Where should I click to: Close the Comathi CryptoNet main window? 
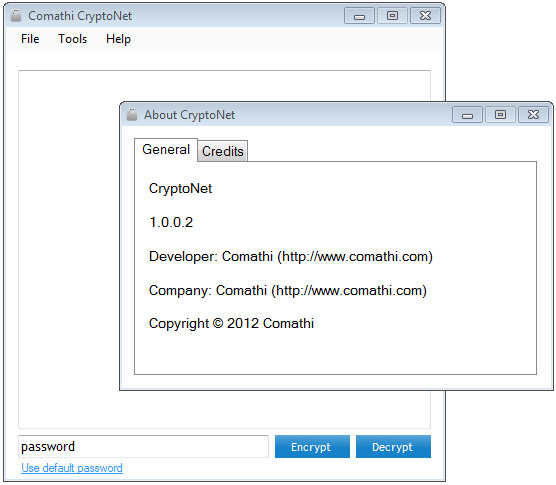pos(425,16)
